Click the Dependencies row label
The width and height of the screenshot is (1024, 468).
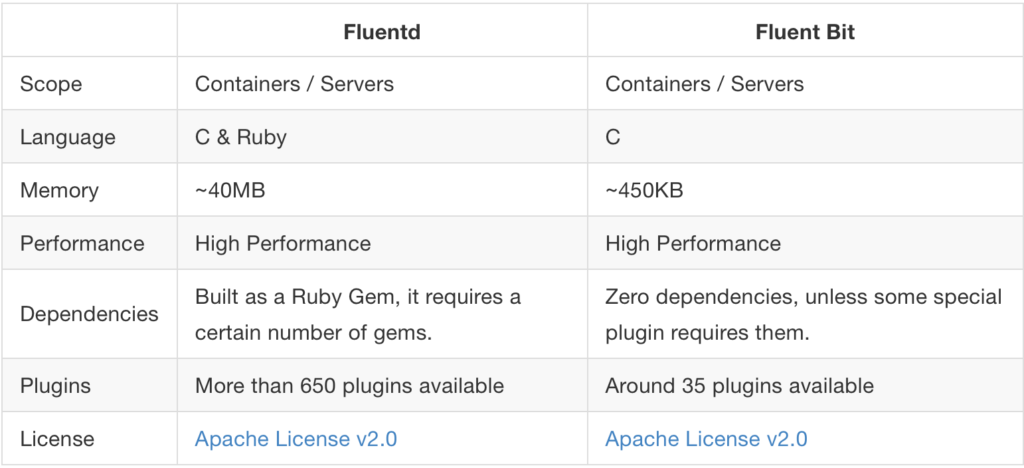coord(89,314)
